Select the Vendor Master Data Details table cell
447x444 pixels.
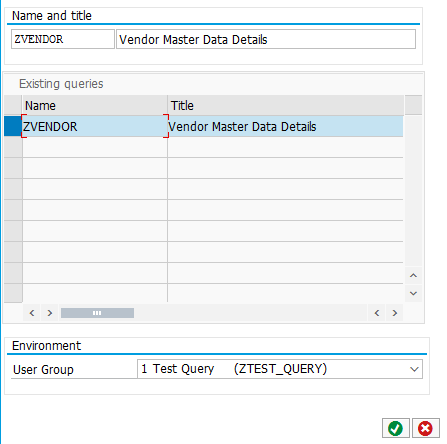click(x=285, y=126)
